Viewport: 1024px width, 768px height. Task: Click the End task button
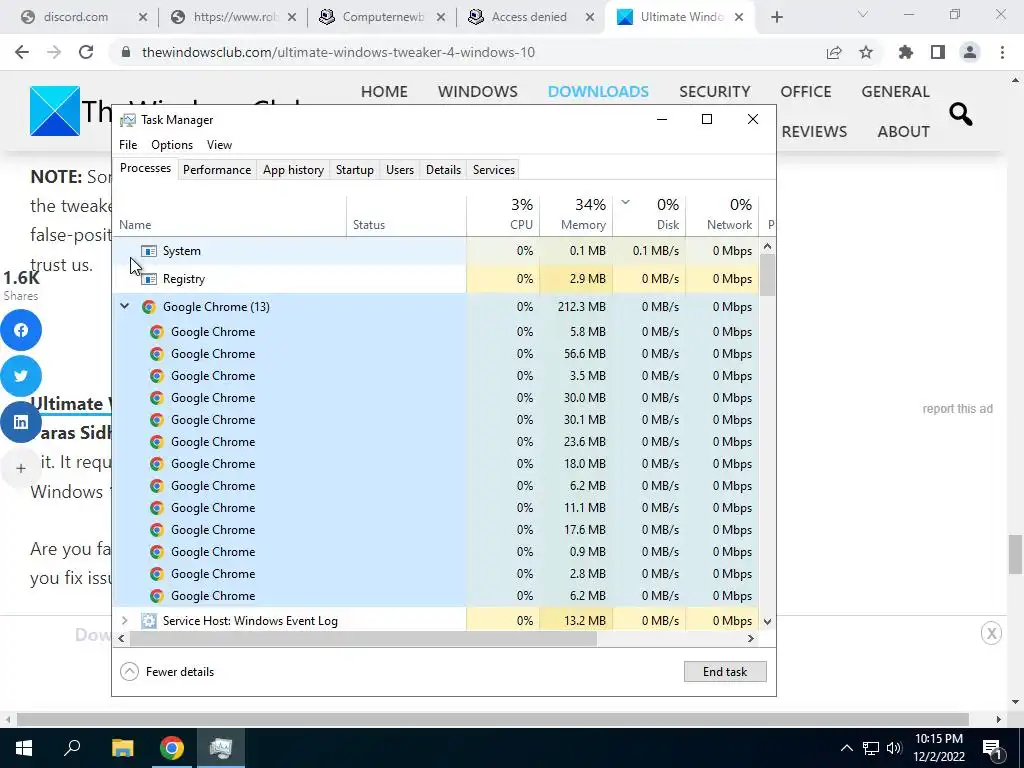click(725, 671)
